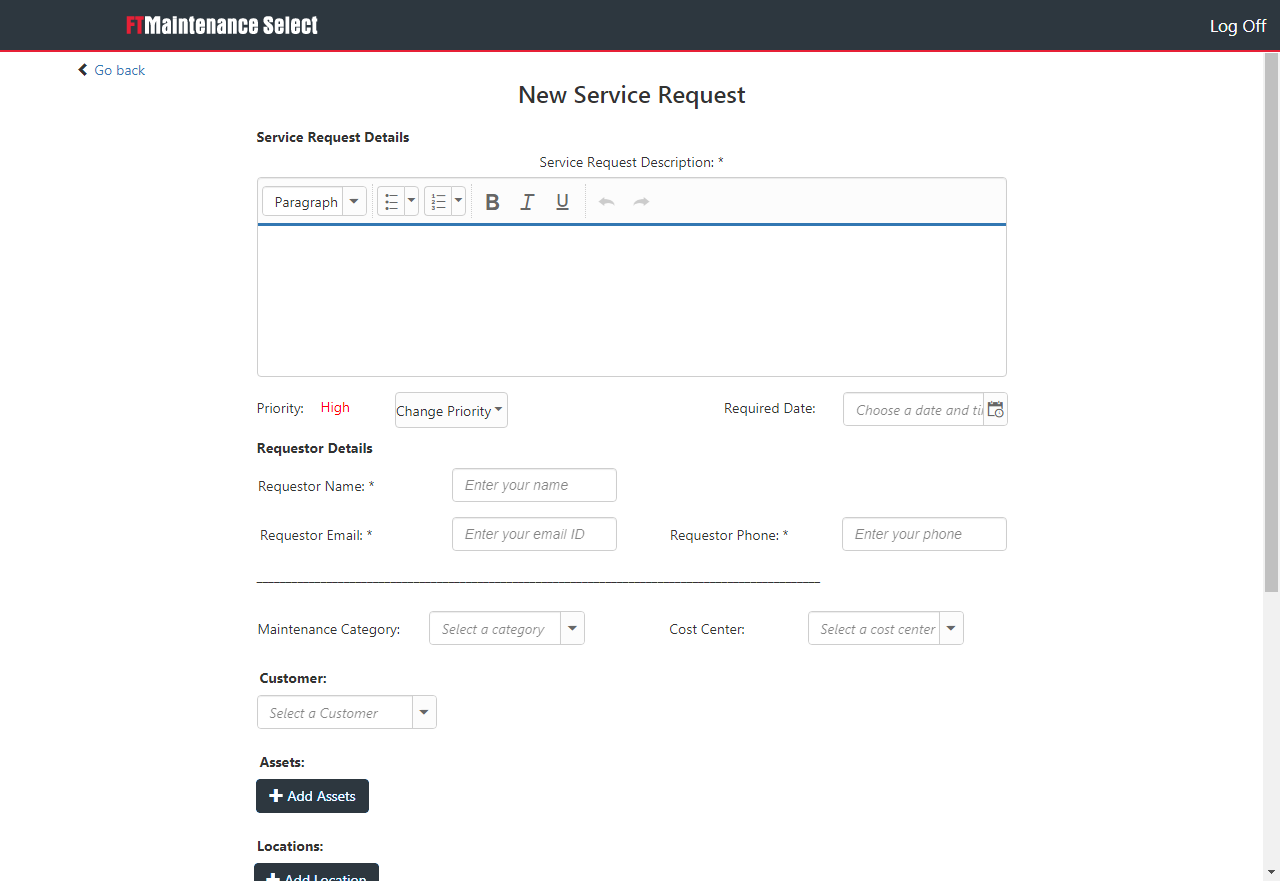Open the Change Priority dropdown

pos(451,410)
